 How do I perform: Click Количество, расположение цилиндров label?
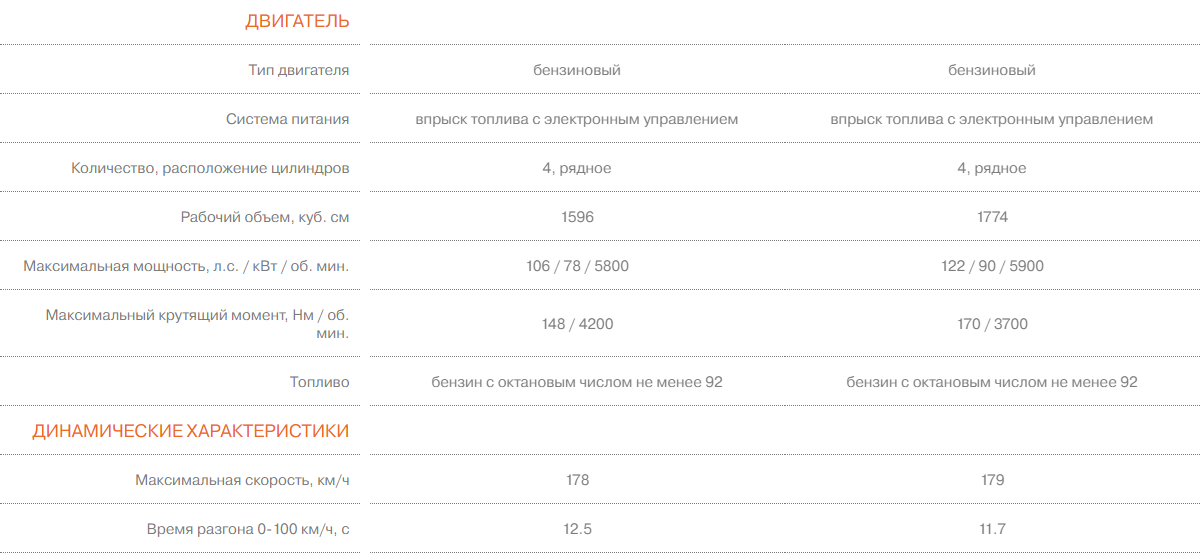click(x=210, y=168)
